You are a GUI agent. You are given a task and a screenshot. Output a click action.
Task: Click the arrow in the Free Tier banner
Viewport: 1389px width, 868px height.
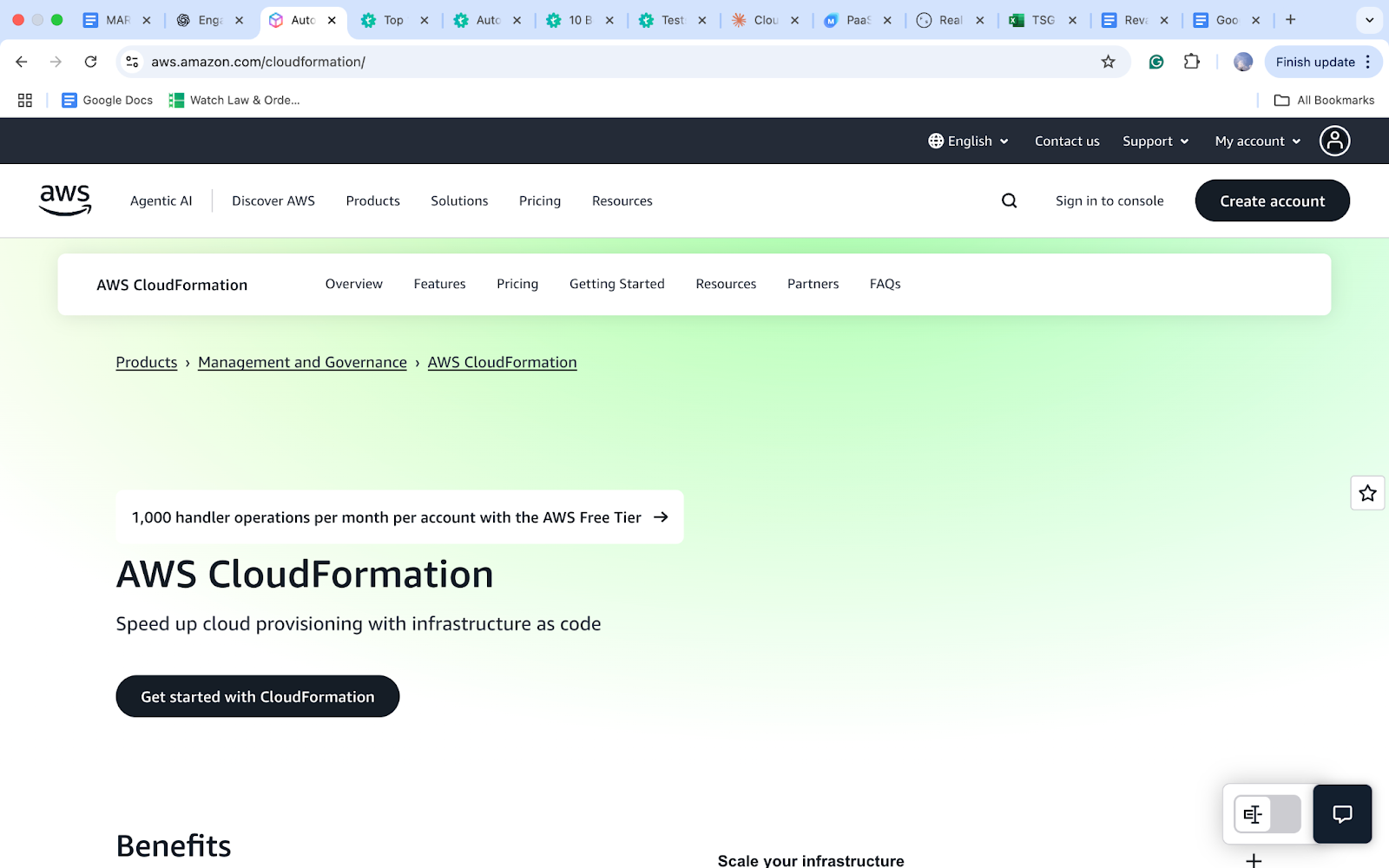(x=661, y=516)
